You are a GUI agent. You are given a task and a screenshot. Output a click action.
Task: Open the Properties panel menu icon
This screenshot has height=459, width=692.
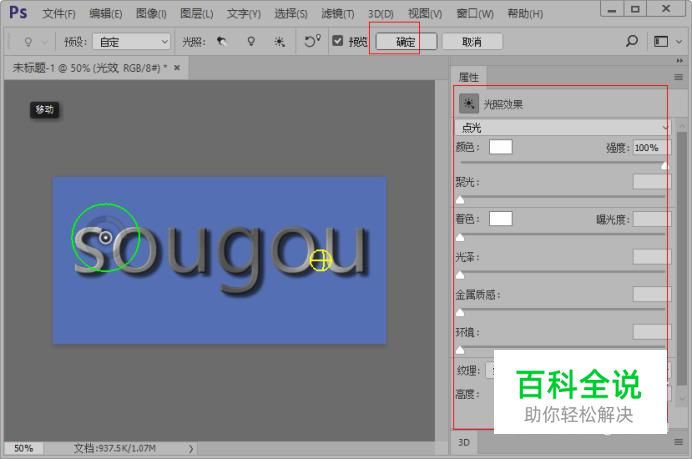[679, 77]
